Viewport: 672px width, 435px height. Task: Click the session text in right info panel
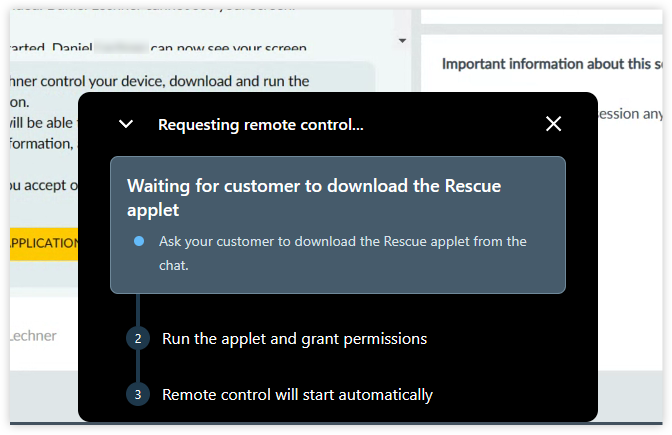[628, 114]
